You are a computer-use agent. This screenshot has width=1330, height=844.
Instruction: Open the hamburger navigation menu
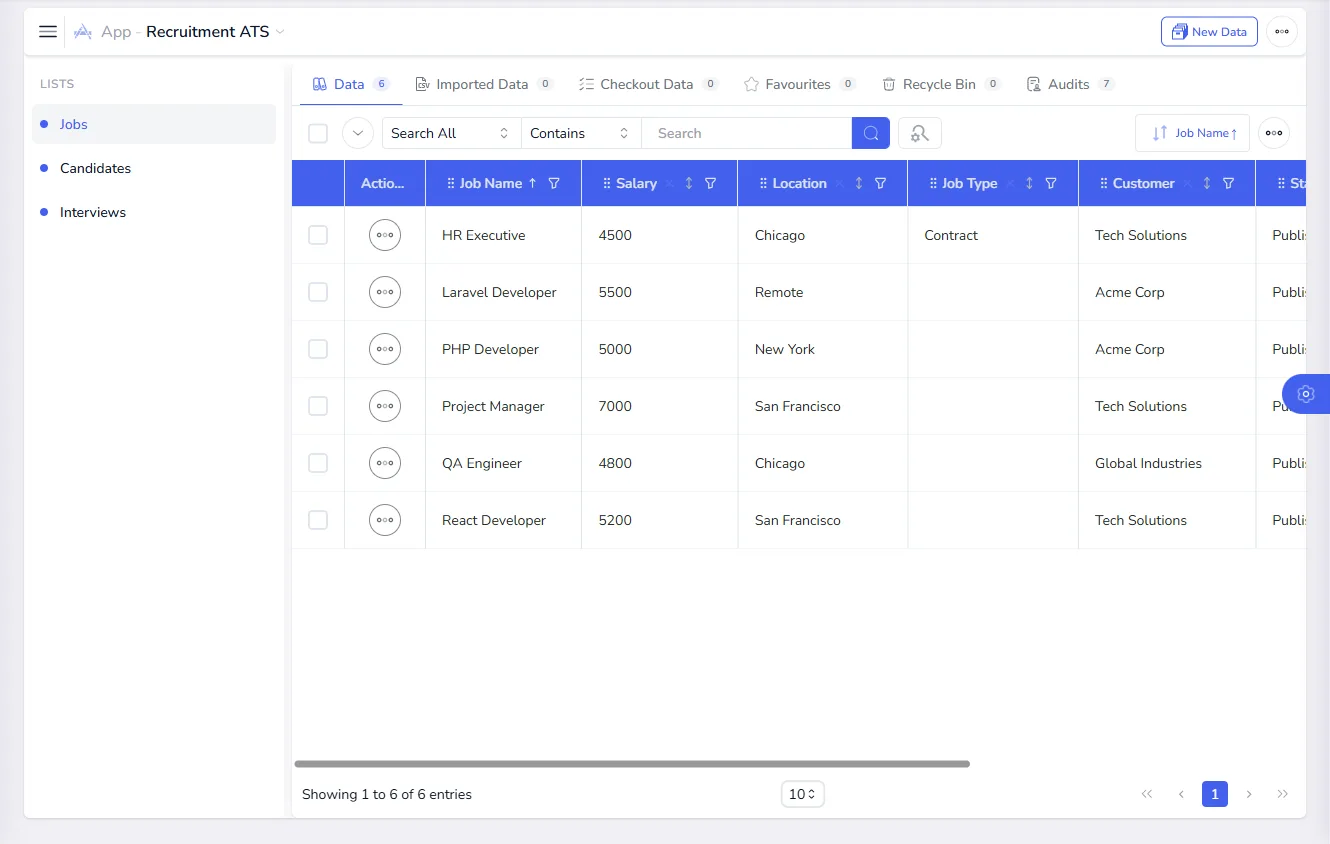(48, 32)
